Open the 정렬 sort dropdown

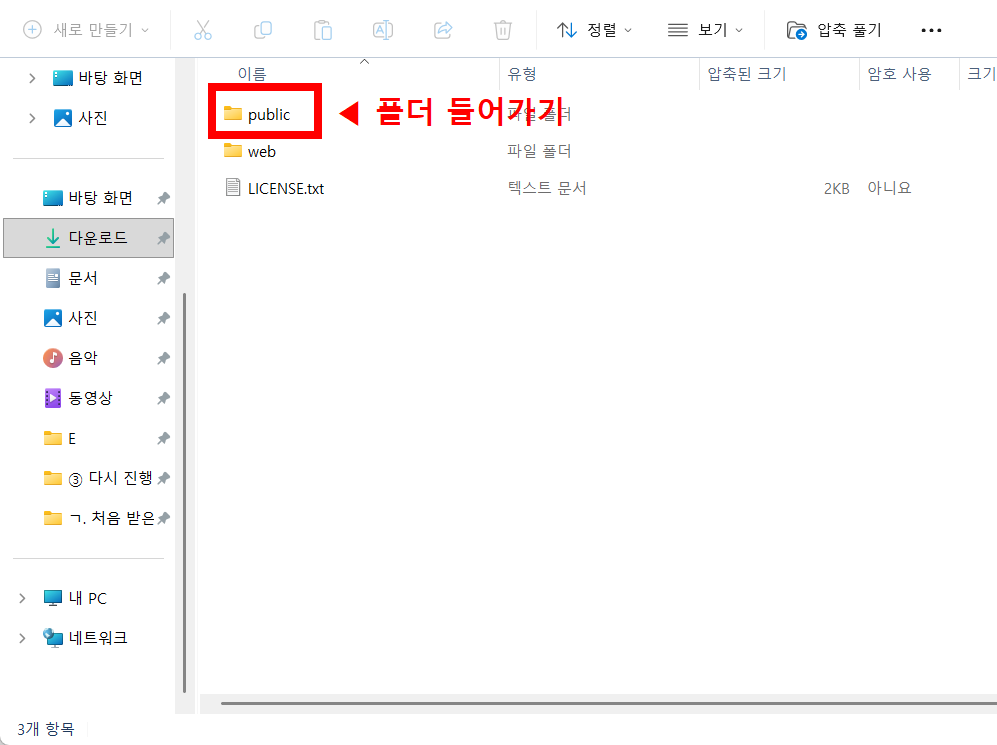pyautogui.click(x=594, y=30)
